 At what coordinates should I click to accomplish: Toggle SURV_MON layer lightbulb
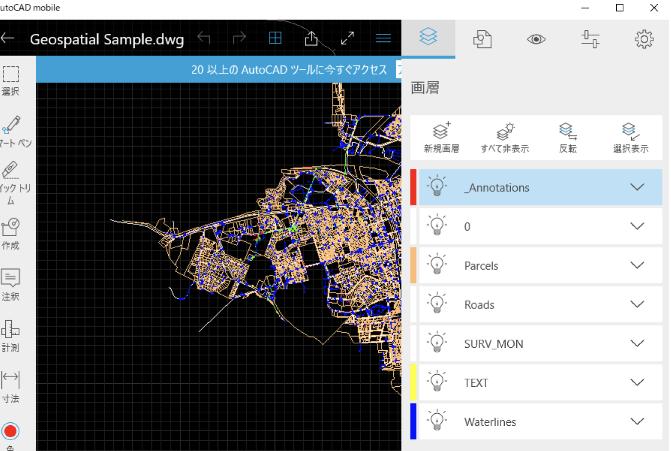pos(437,343)
